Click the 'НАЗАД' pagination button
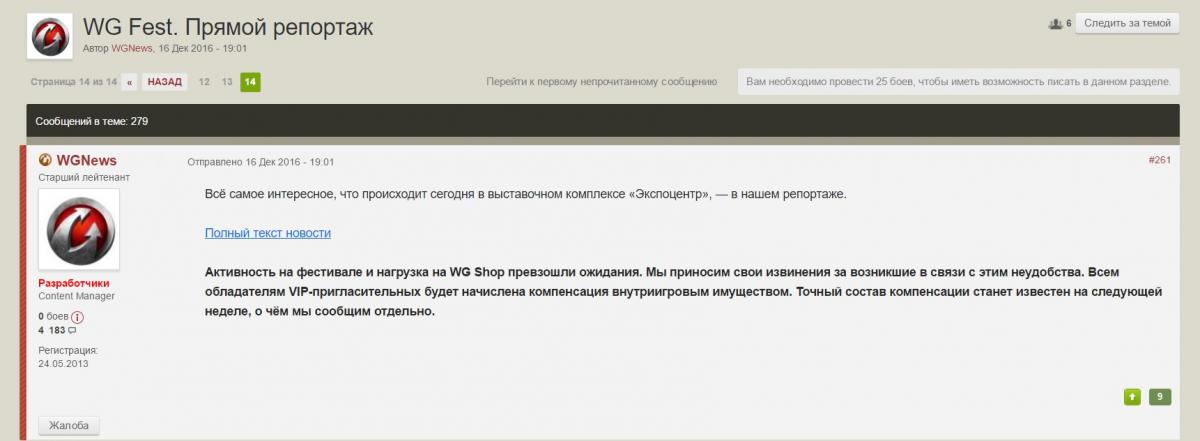 tap(165, 82)
